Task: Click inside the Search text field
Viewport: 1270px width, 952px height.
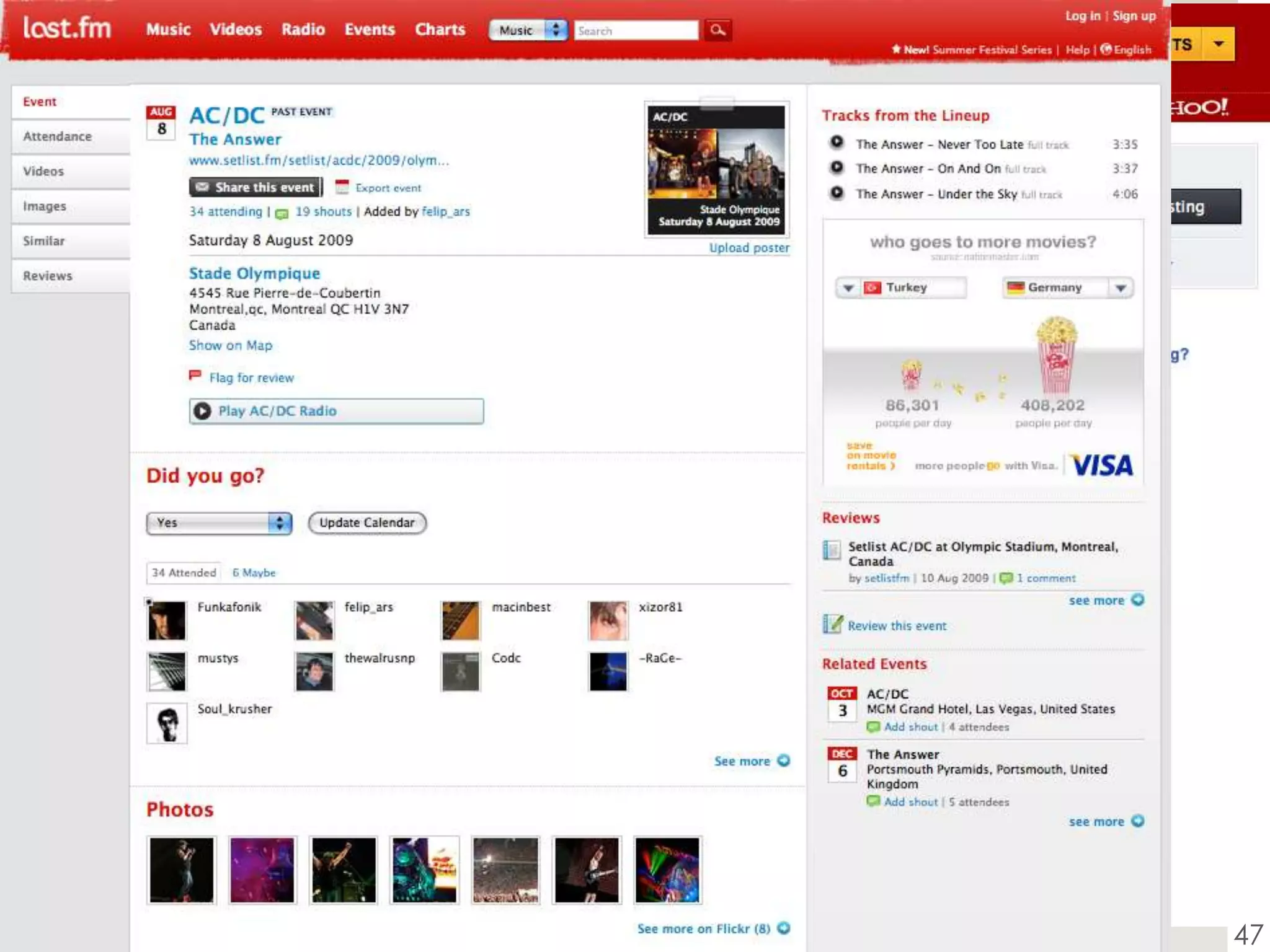Action: (636, 30)
